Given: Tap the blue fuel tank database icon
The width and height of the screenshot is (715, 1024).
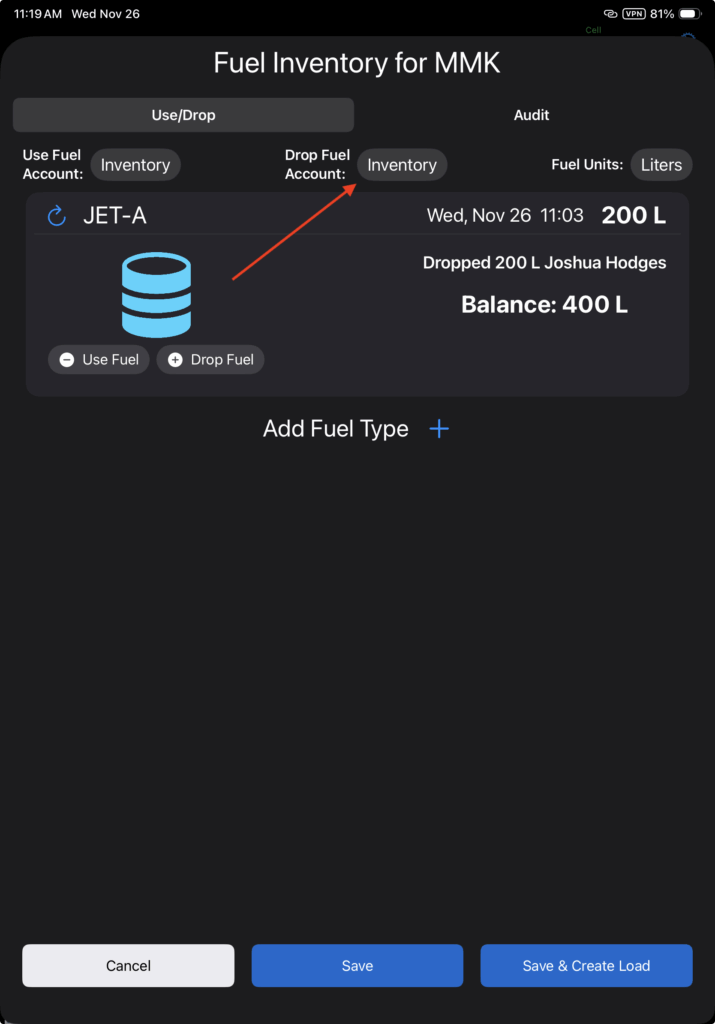Looking at the screenshot, I should tap(156, 295).
